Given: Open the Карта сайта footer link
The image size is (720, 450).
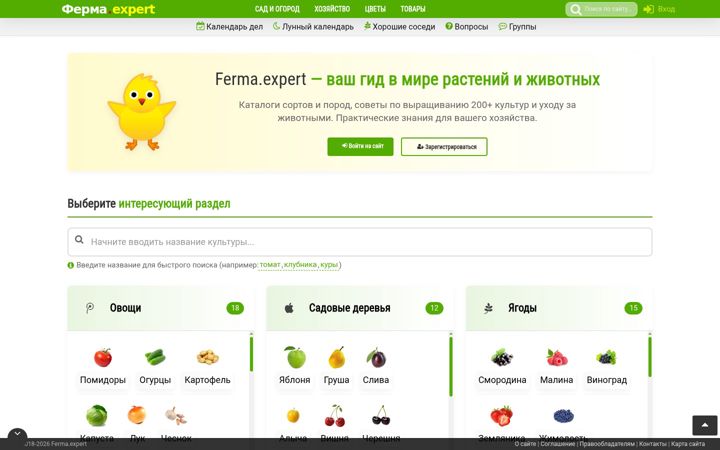Looking at the screenshot, I should click(688, 444).
